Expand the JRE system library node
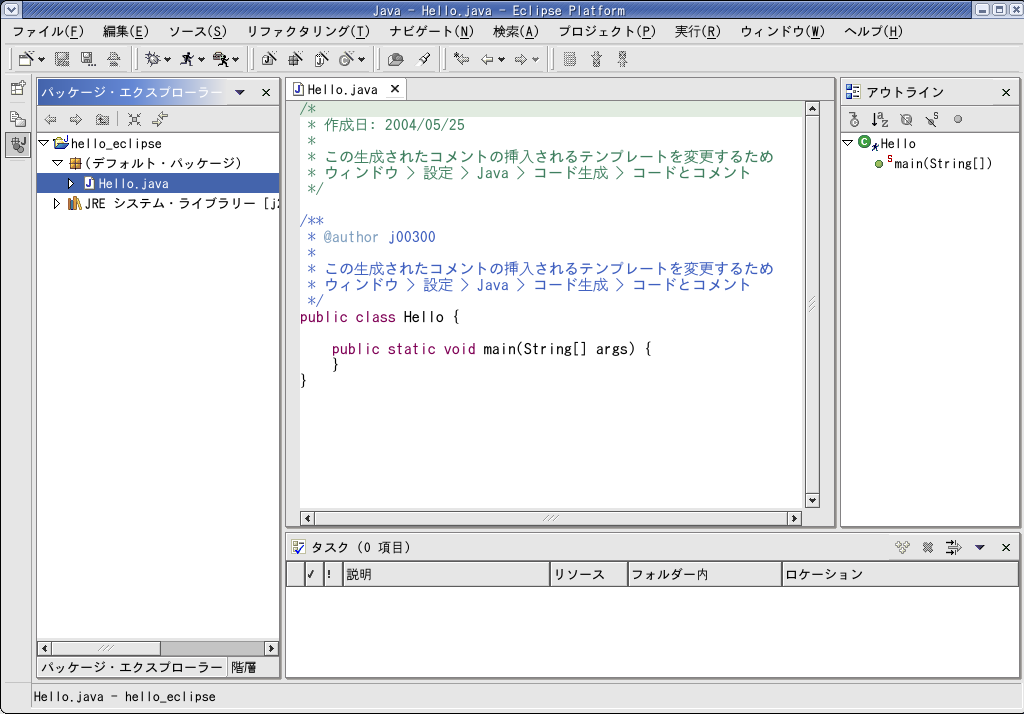The height and width of the screenshot is (714, 1024). (x=57, y=203)
